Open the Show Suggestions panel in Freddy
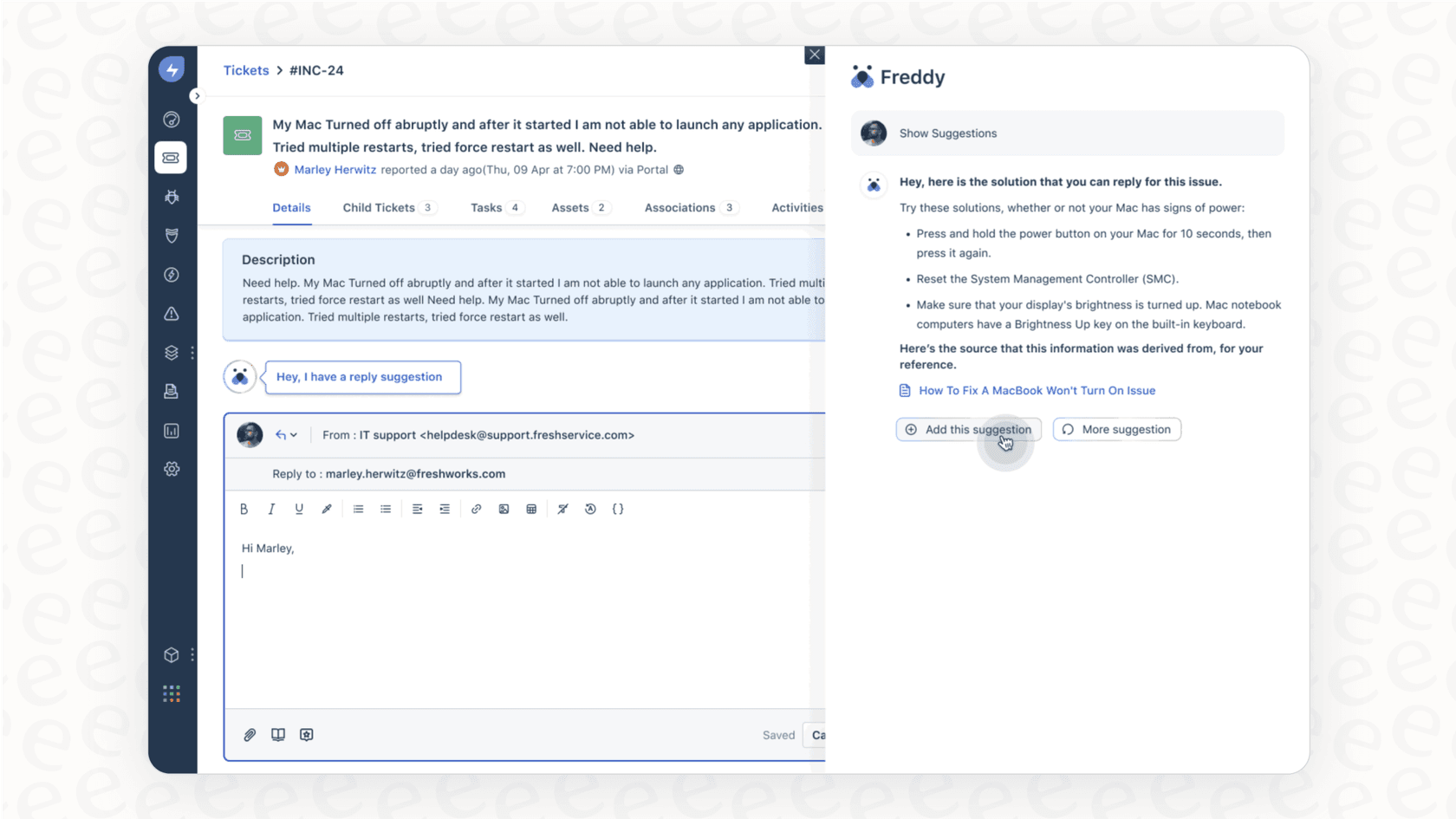This screenshot has width=1456, height=819. 947,133
